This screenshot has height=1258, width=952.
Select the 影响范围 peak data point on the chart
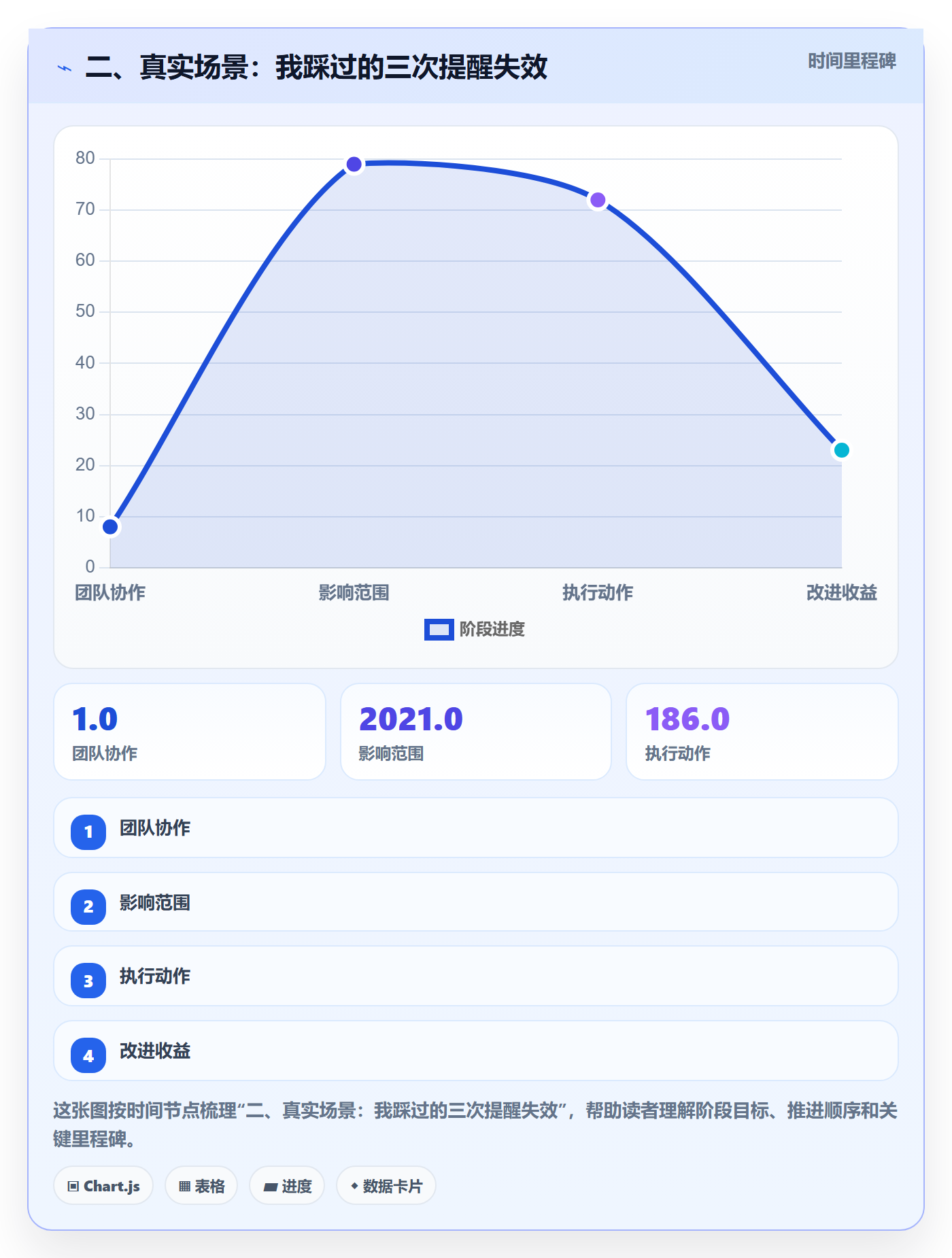point(354,164)
